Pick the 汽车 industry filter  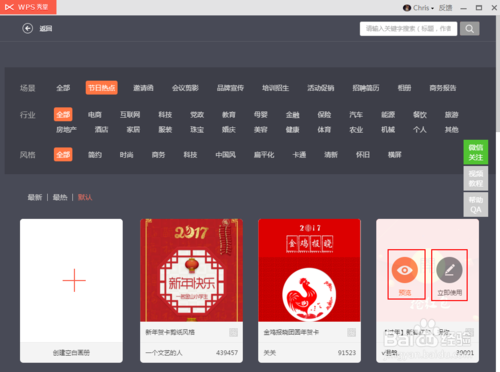(356, 115)
